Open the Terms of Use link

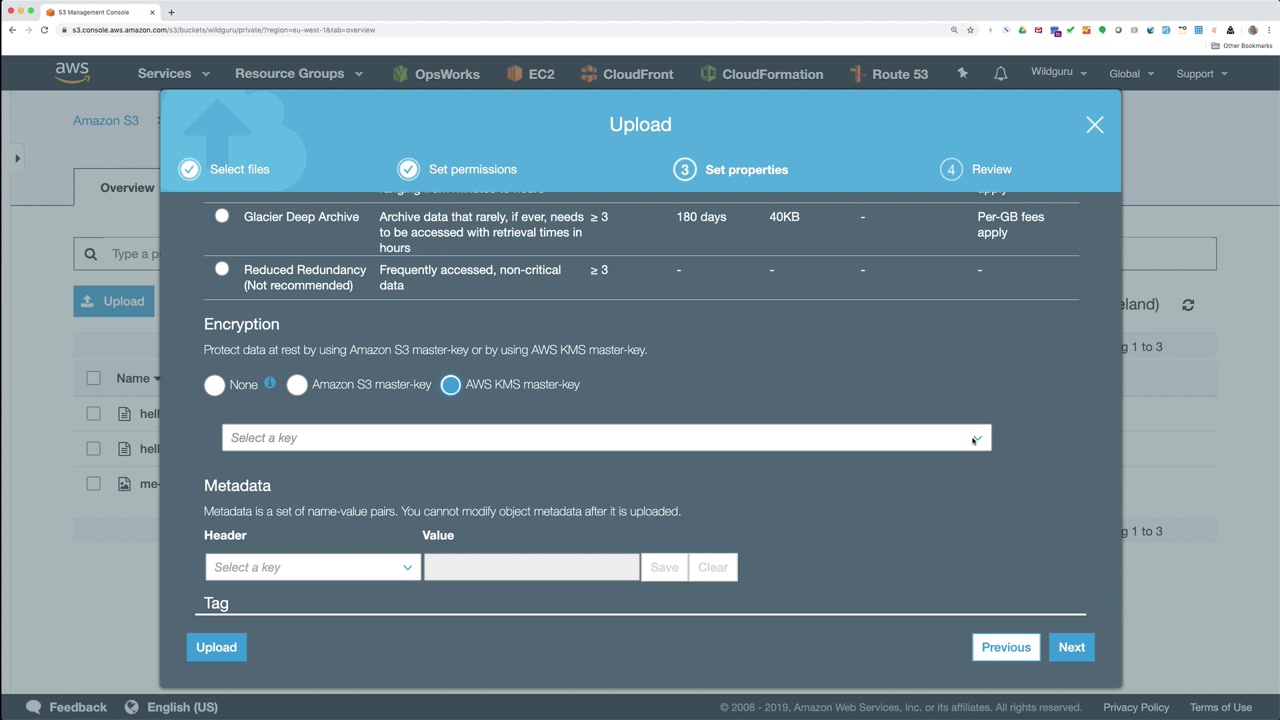pyautogui.click(x=1221, y=707)
